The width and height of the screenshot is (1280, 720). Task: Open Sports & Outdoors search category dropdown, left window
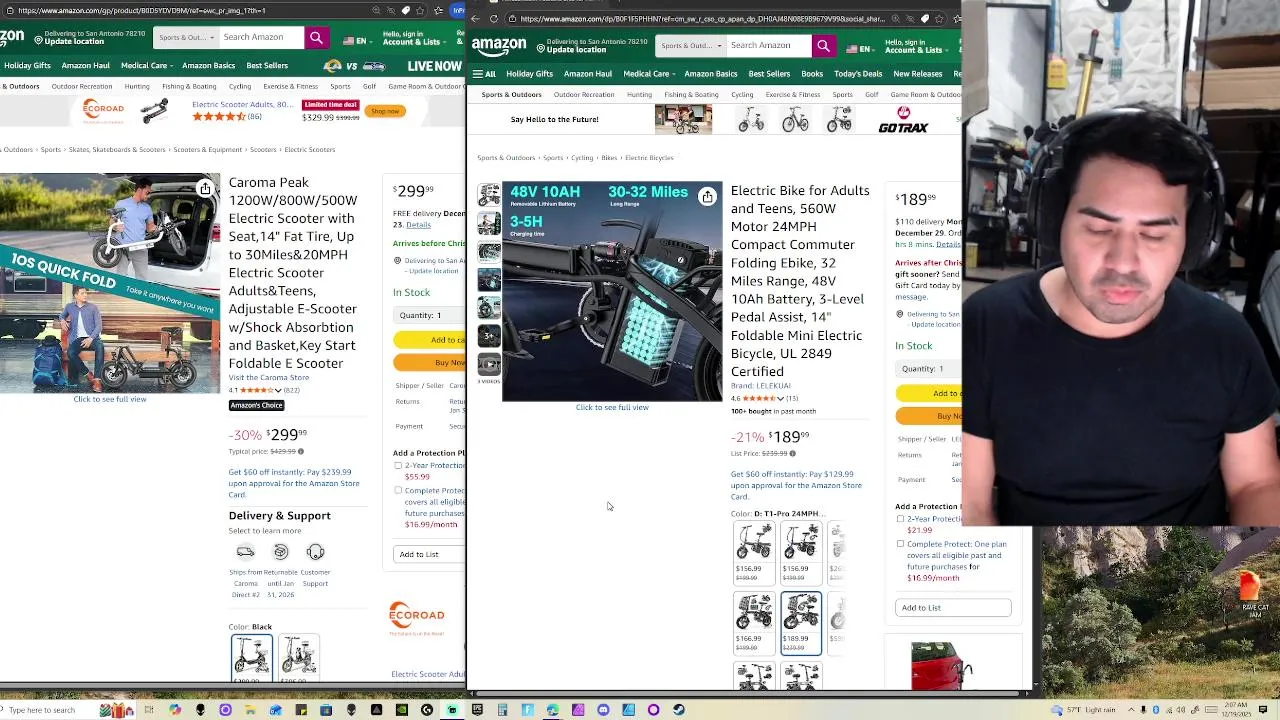point(186,37)
